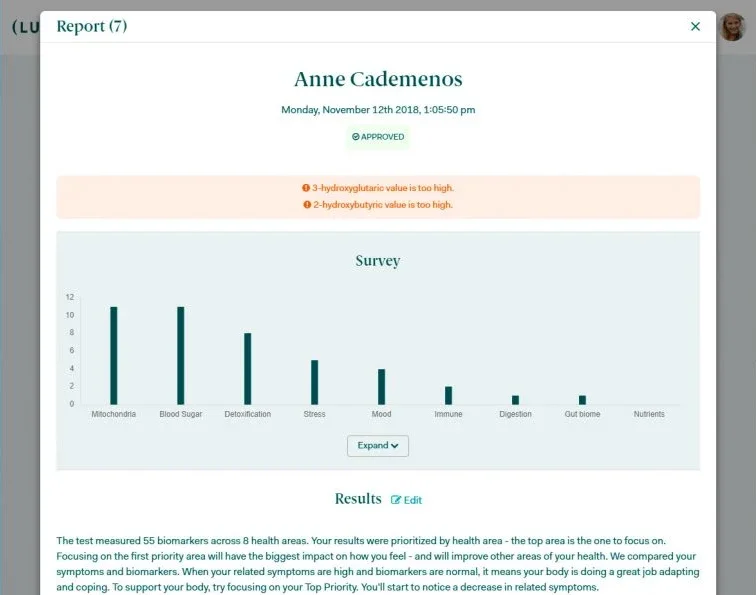Screen dimensions: 756x595
Task: Click warning icon beside 2-hydroxybutyric alert
Action: tap(307, 205)
